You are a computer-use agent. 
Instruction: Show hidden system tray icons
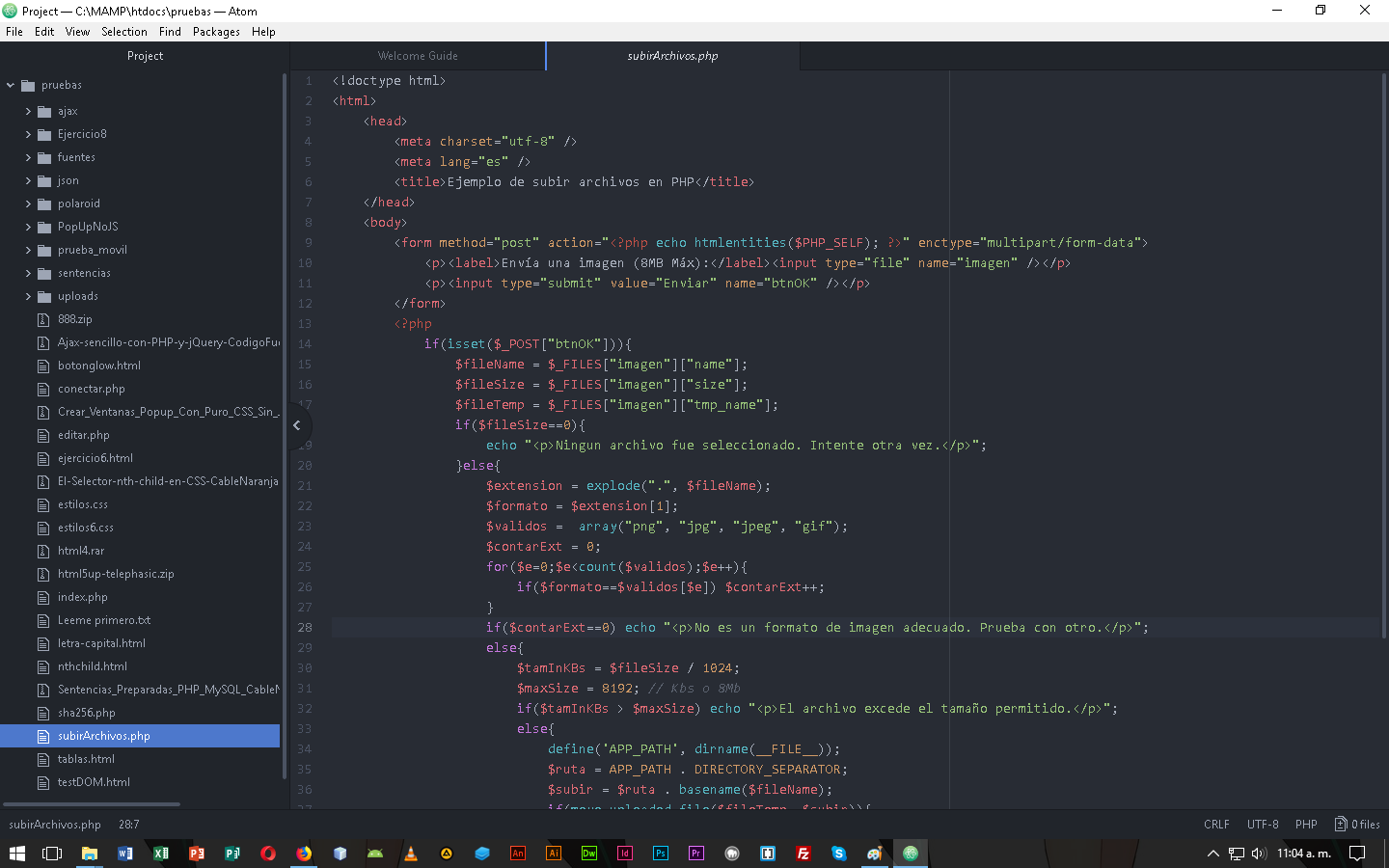click(x=1213, y=853)
